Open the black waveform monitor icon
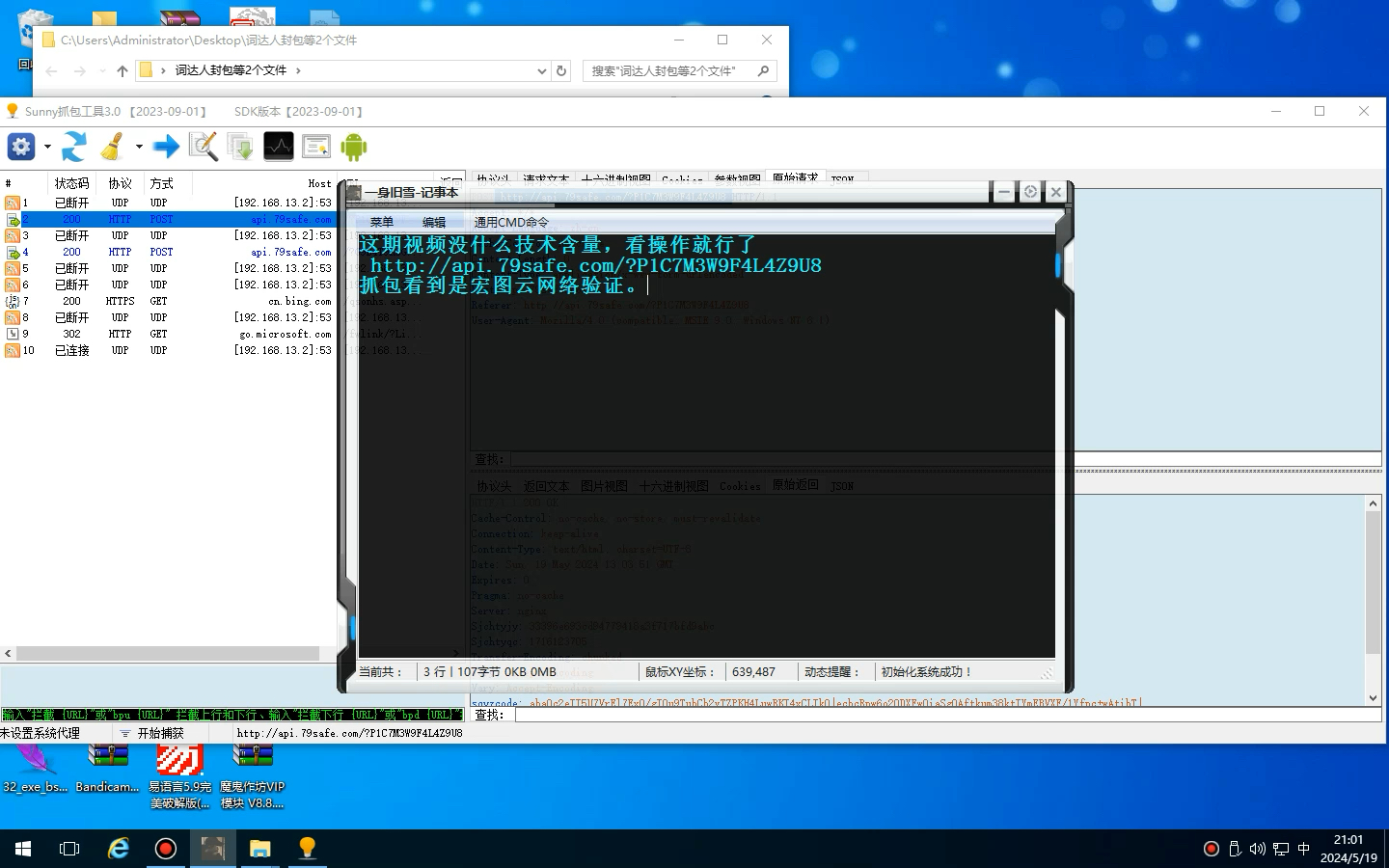Viewport: 1389px width, 868px height. click(x=278, y=147)
